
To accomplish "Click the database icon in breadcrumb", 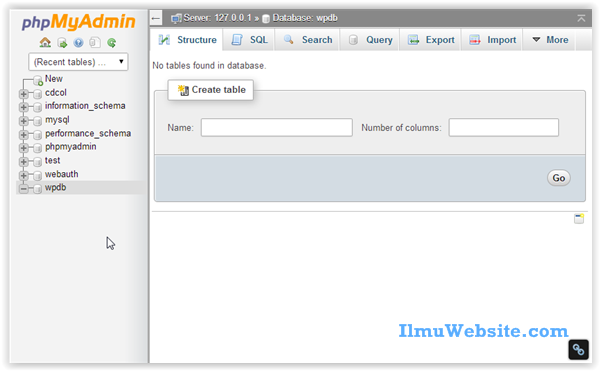I will pyautogui.click(x=266, y=18).
